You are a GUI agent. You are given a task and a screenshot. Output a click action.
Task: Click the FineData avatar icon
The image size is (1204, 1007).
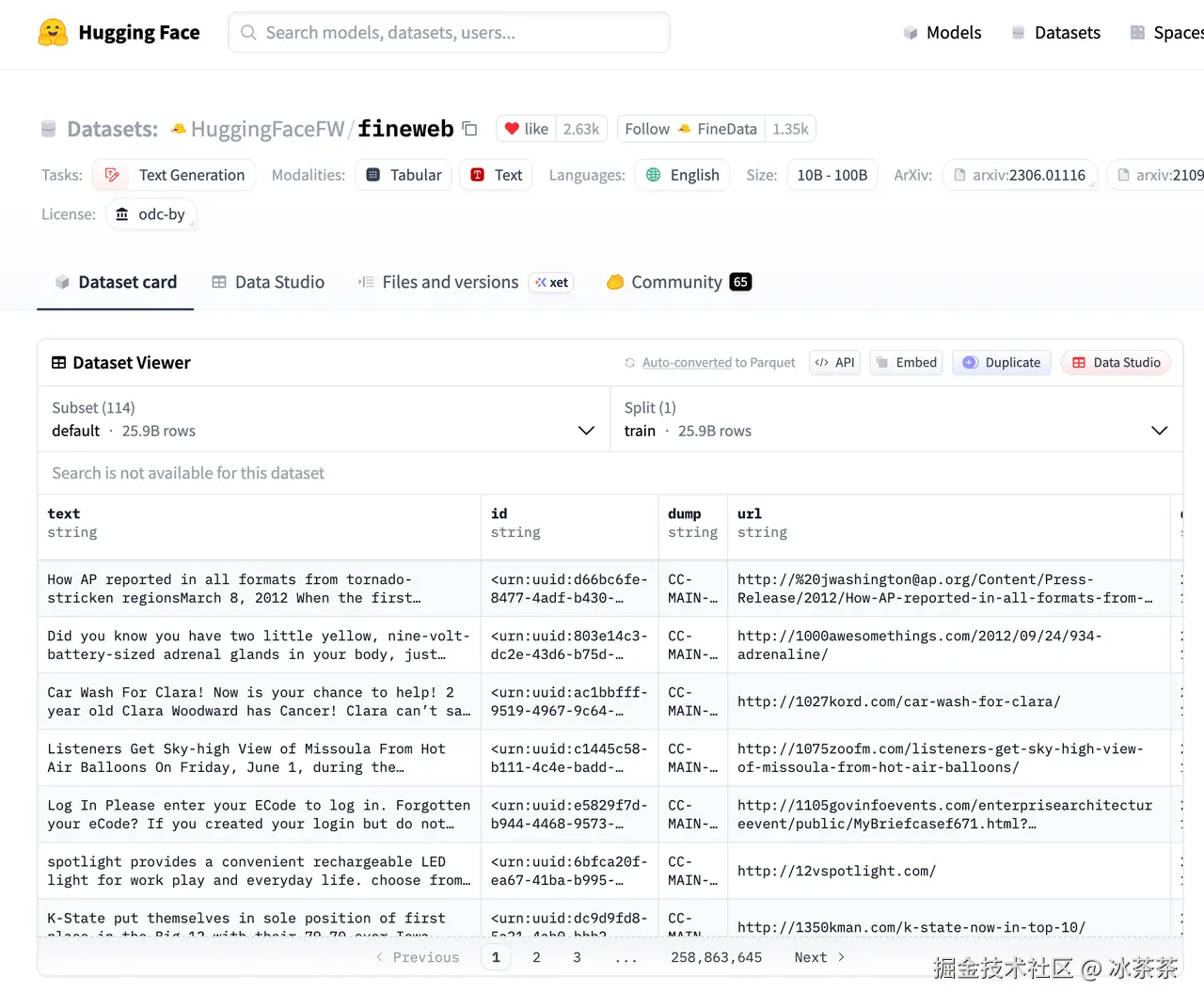coord(684,129)
